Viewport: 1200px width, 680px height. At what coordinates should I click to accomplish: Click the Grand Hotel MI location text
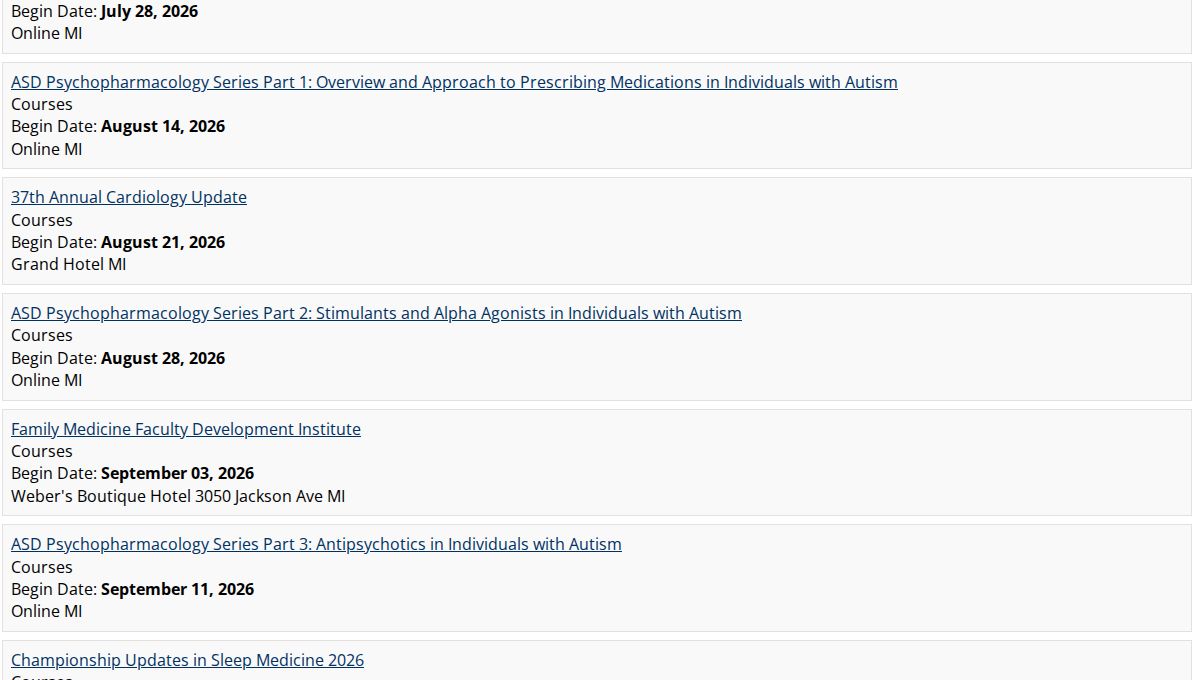coord(69,264)
